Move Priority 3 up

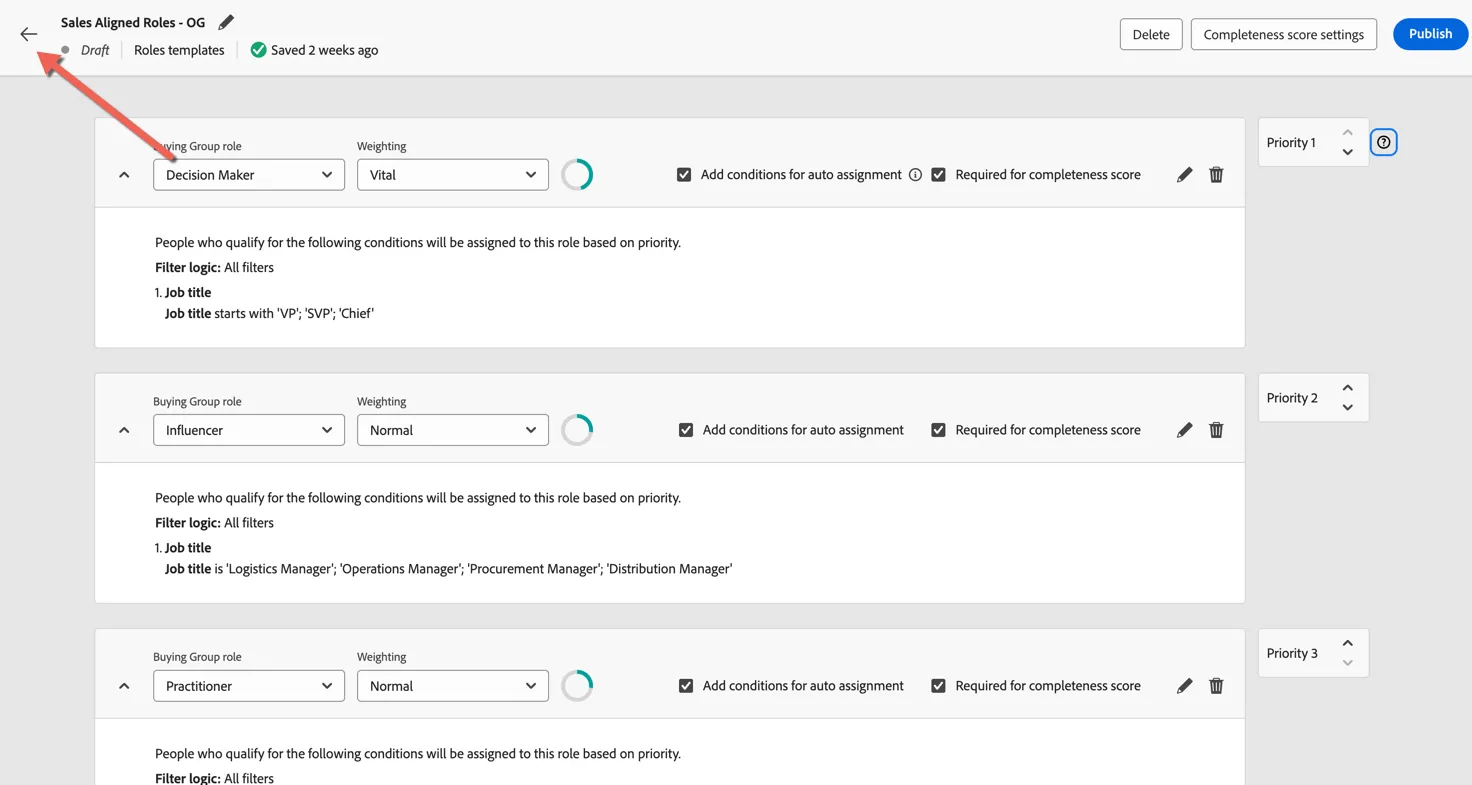[1347, 643]
